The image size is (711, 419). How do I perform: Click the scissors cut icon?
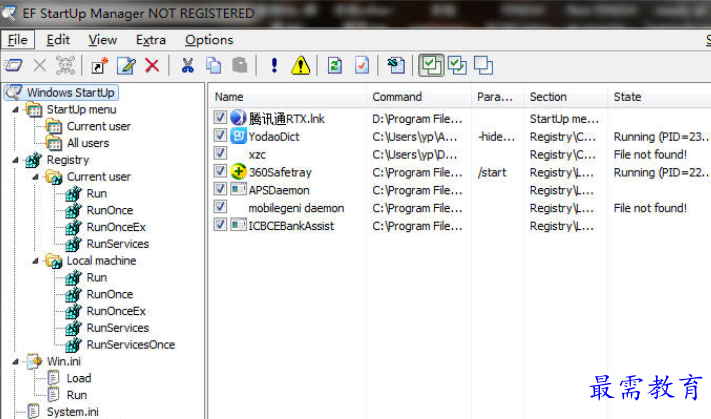(x=187, y=66)
